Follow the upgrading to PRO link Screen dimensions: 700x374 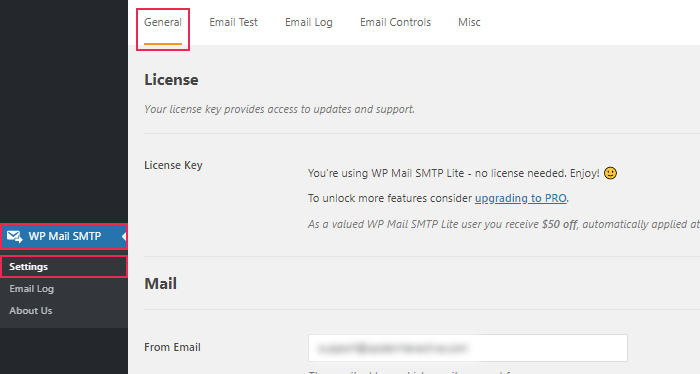click(521, 198)
